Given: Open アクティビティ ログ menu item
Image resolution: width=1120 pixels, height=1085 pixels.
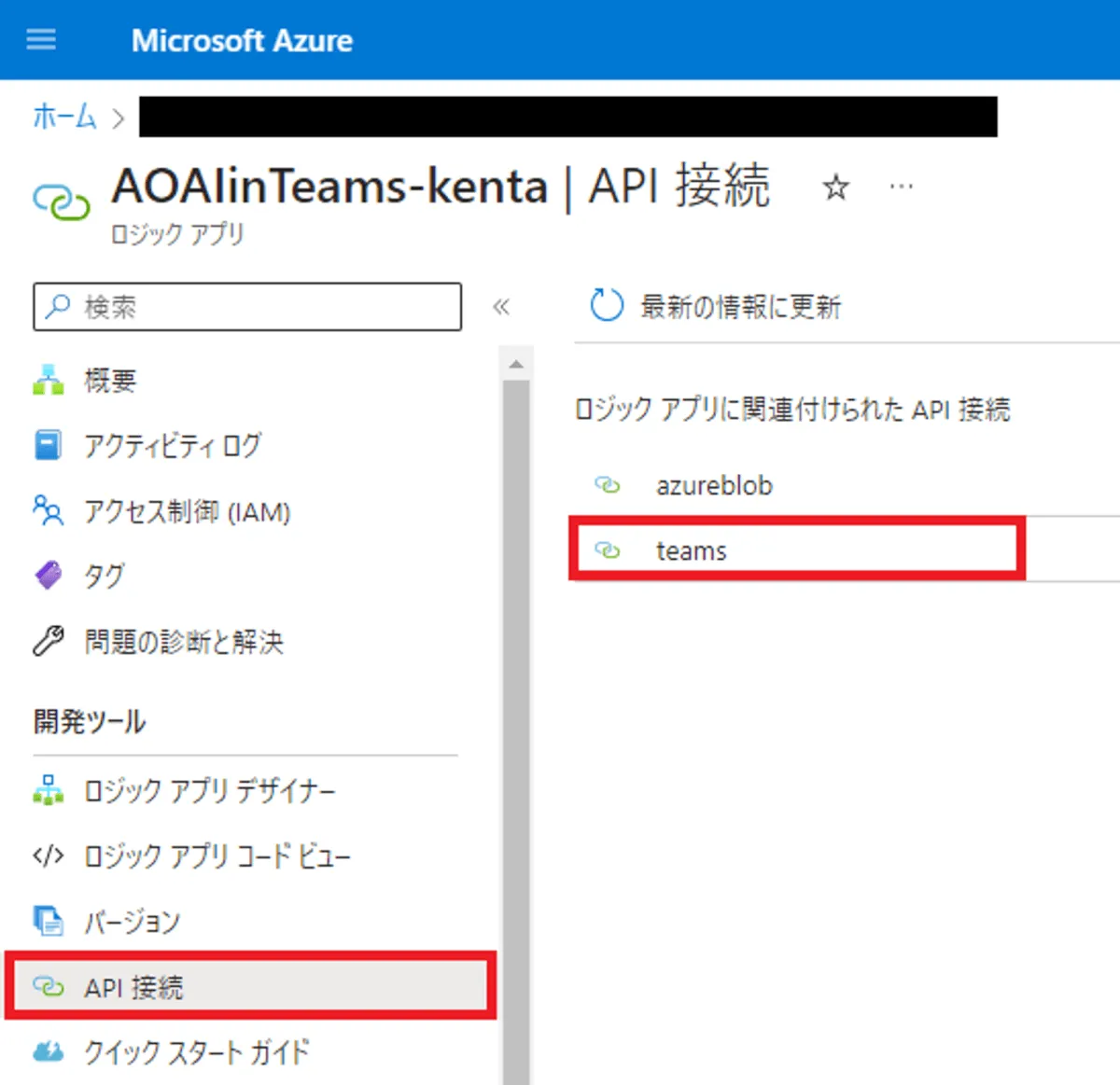Looking at the screenshot, I should pyautogui.click(x=173, y=446).
